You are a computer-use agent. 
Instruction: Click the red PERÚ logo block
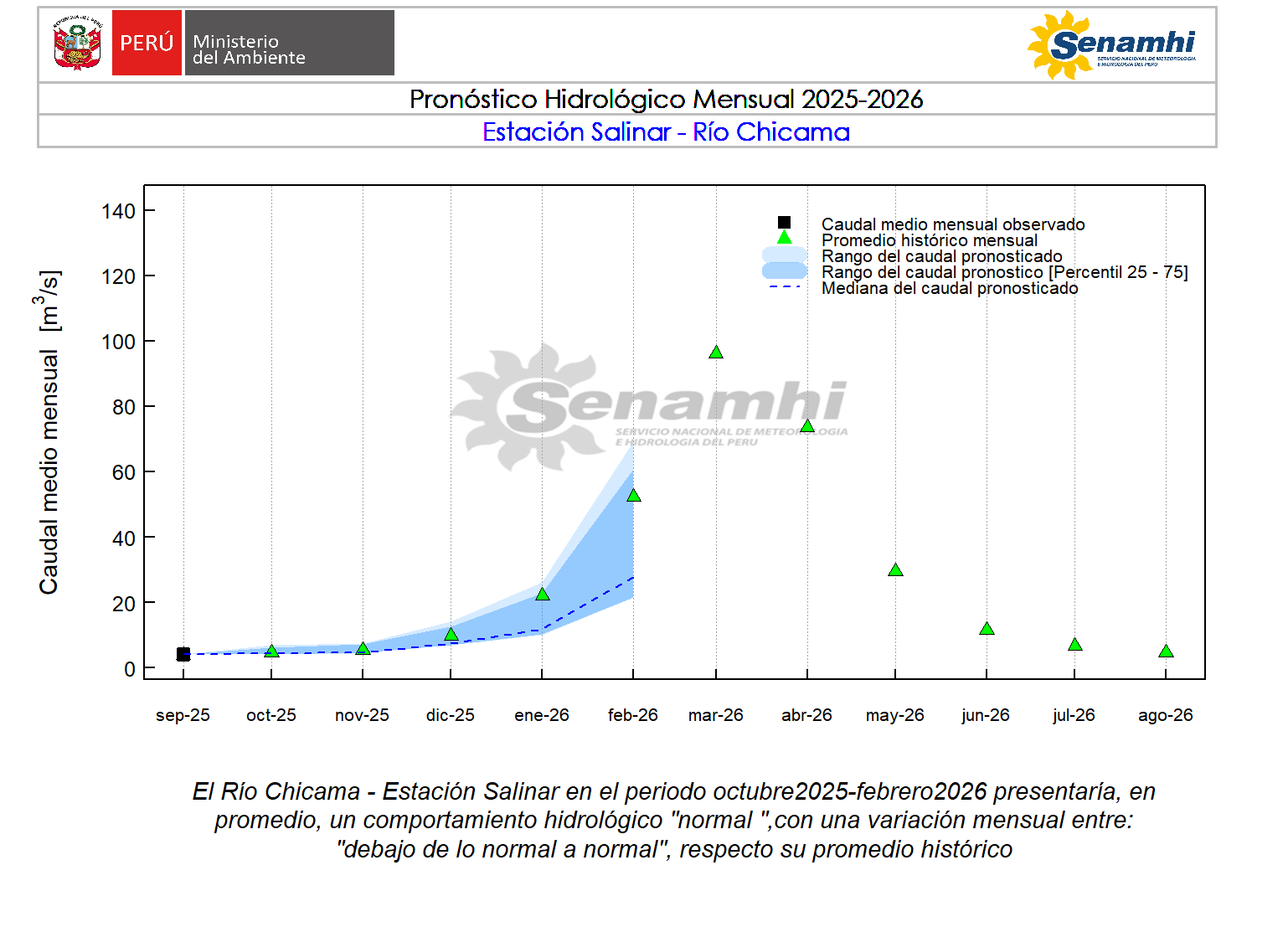[147, 43]
